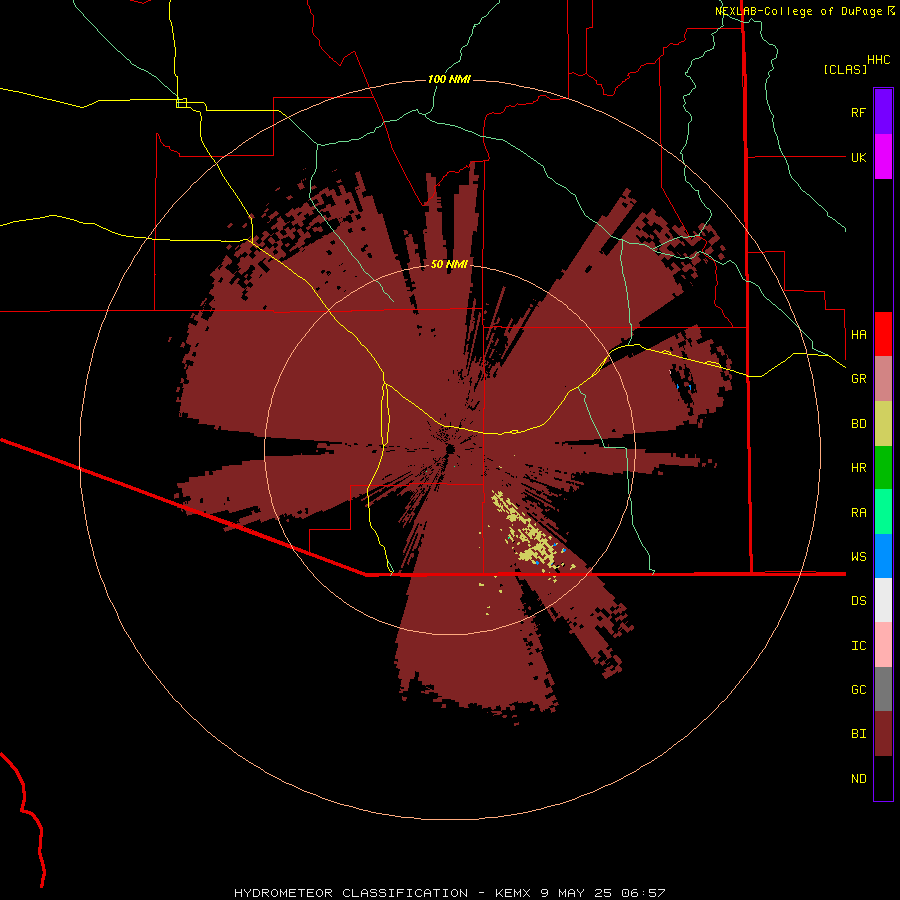Click the 50 NMI range ring label

(449, 264)
